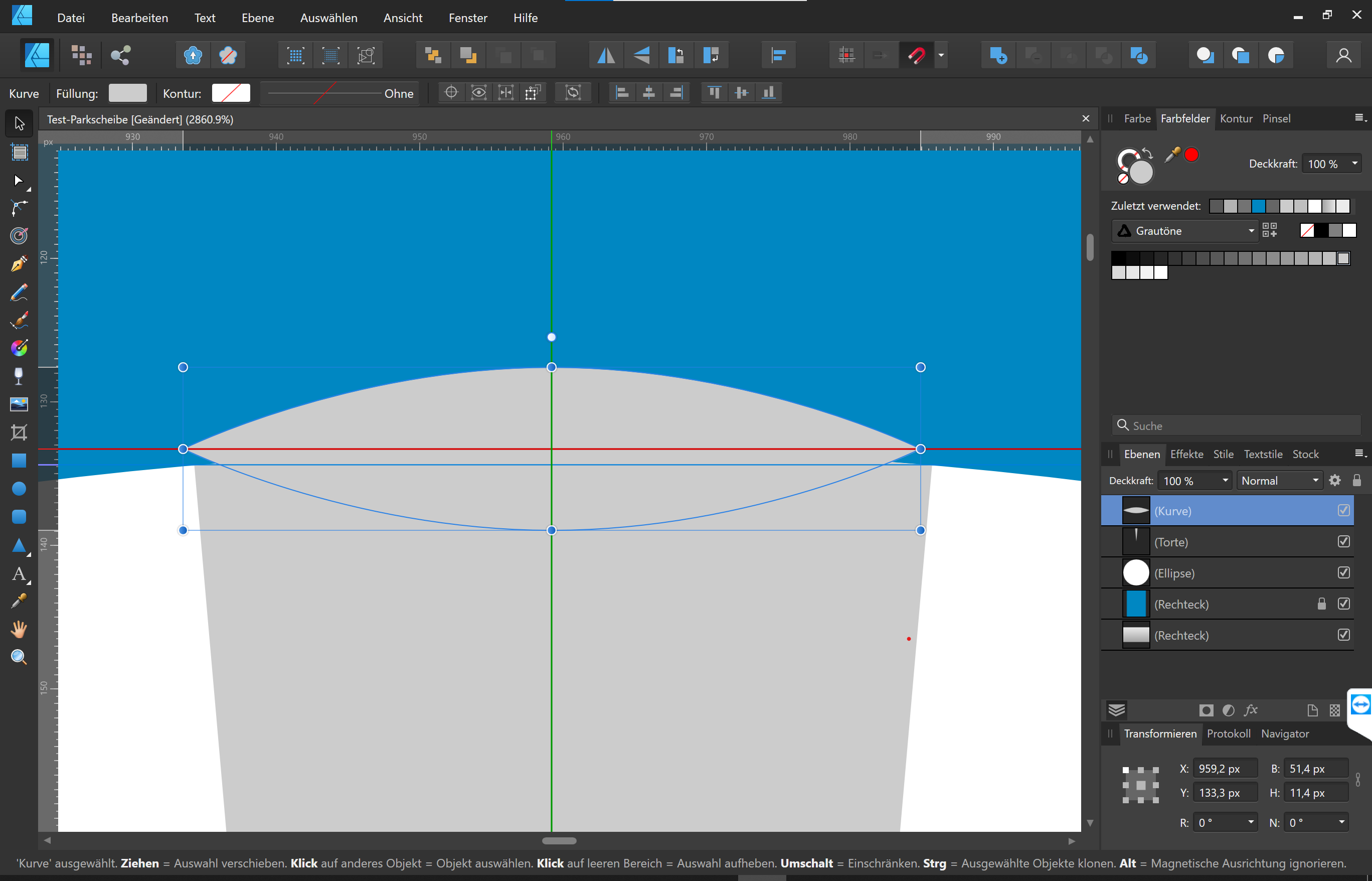The image size is (1372, 881).
Task: Click the Füllung gray fill swatch
Action: (x=127, y=93)
